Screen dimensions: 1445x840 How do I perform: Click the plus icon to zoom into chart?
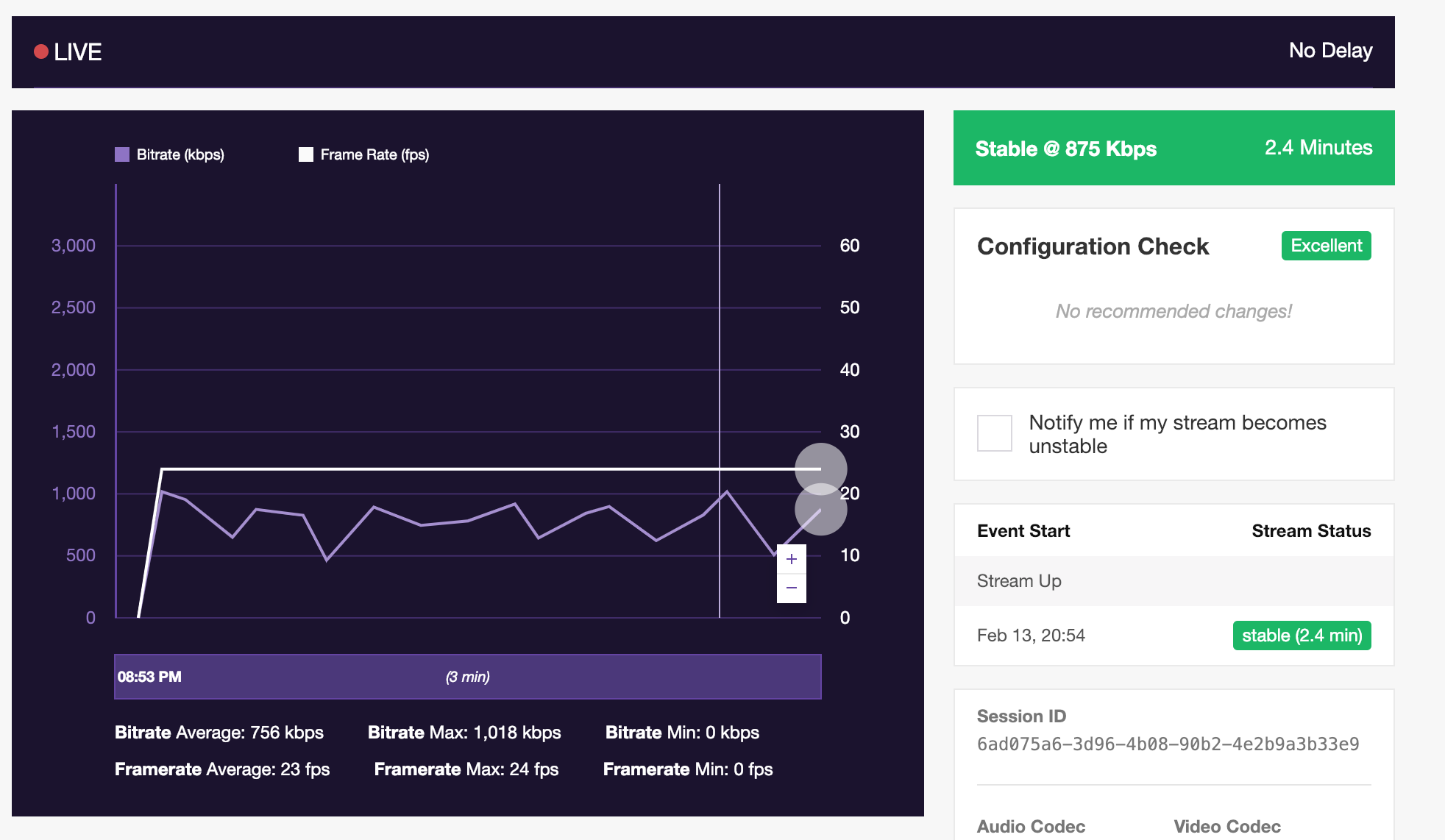[x=791, y=559]
